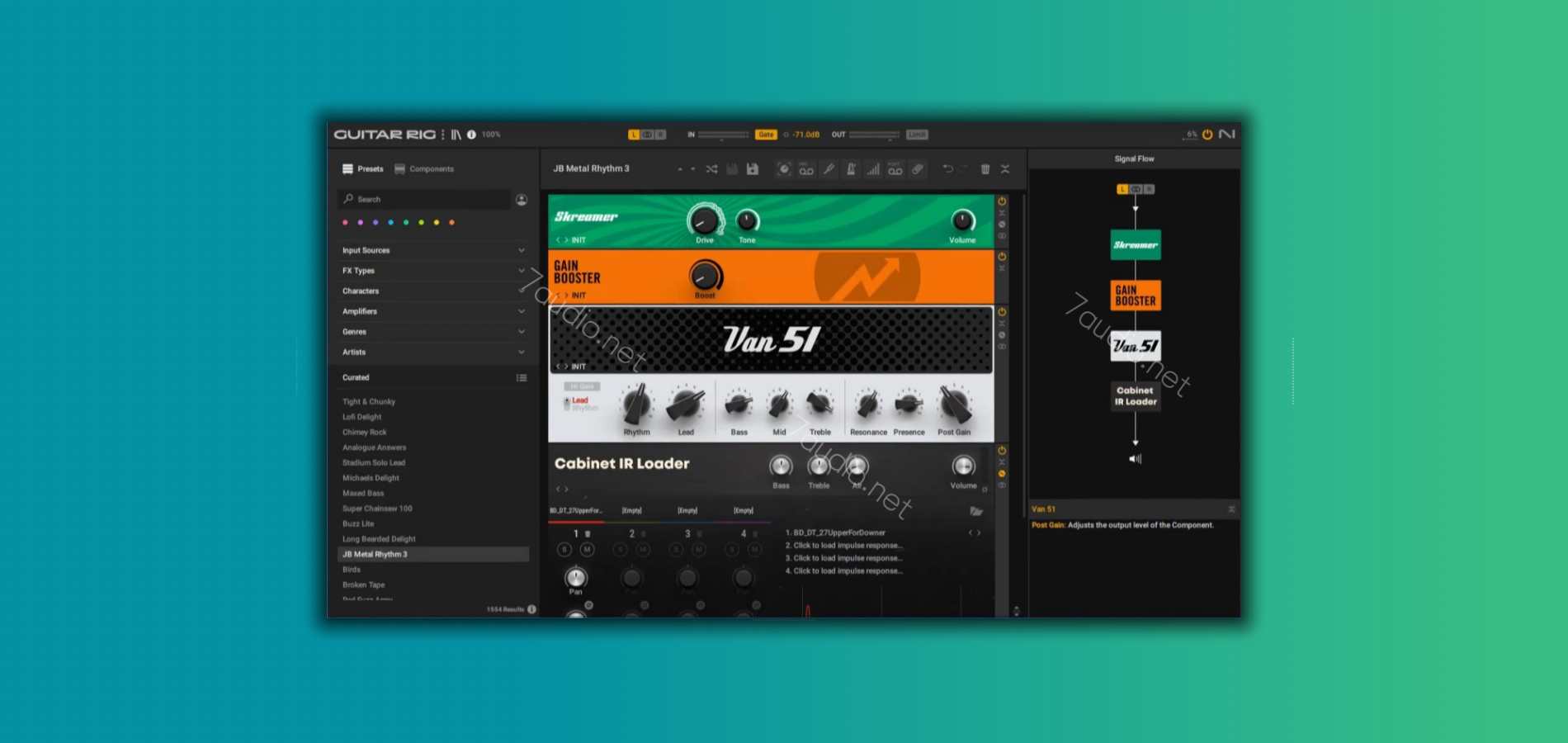Click the OUT level slider
Viewport: 1568px width, 743px height.
point(875,135)
